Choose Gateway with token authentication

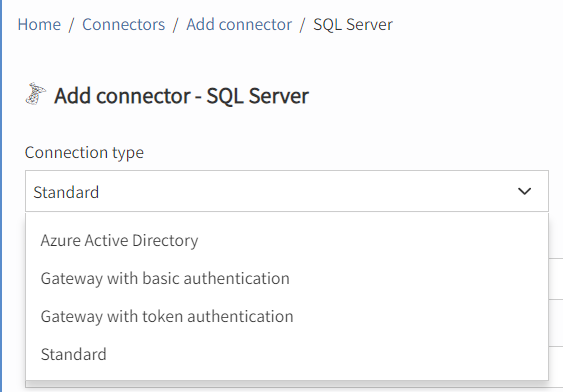click(x=287, y=316)
